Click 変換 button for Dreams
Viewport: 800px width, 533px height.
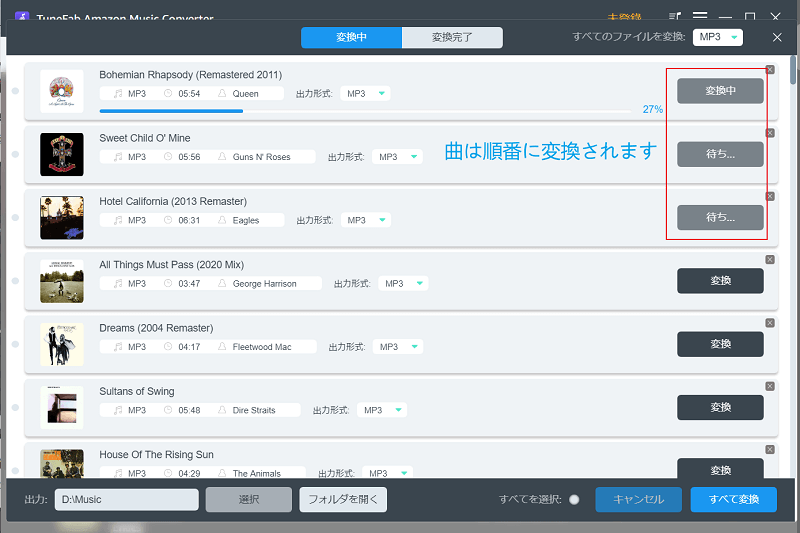(720, 344)
